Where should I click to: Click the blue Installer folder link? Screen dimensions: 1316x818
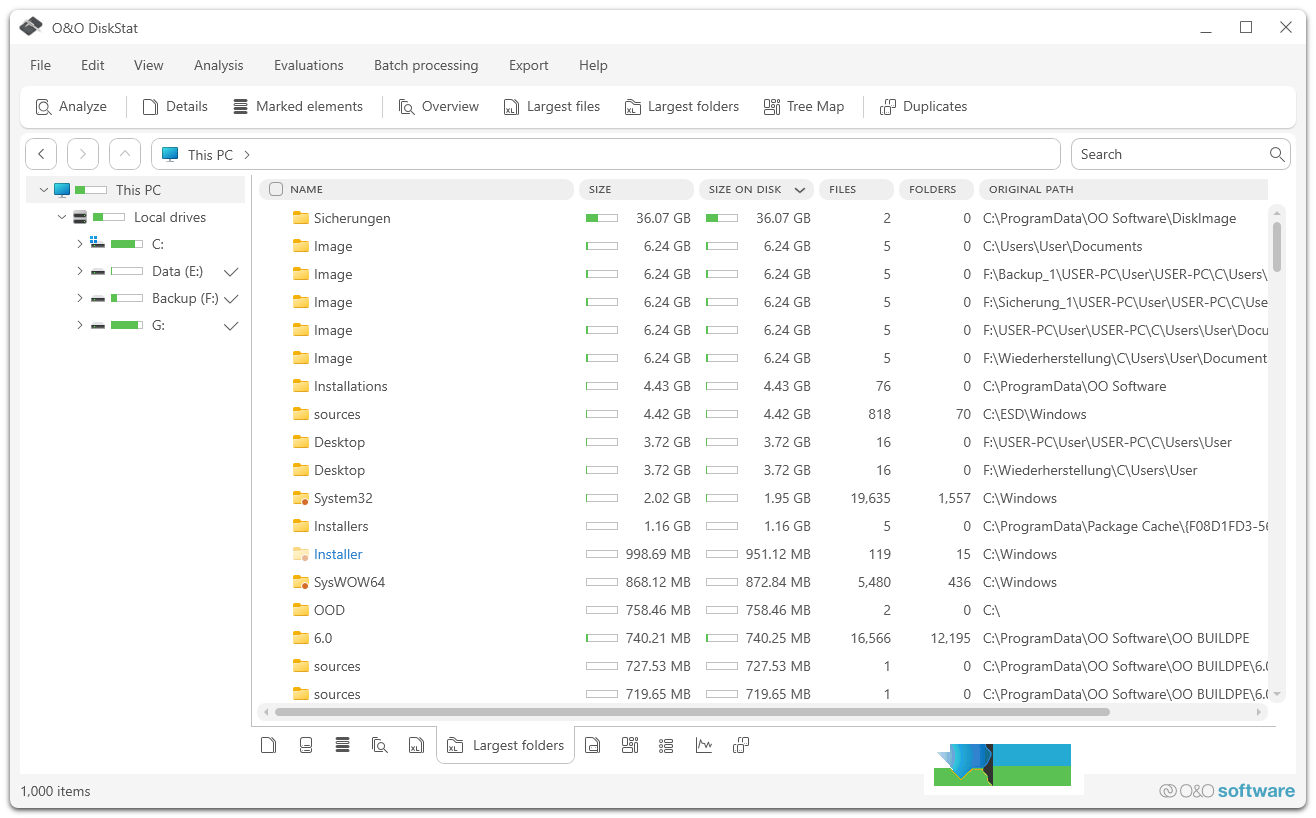point(338,554)
